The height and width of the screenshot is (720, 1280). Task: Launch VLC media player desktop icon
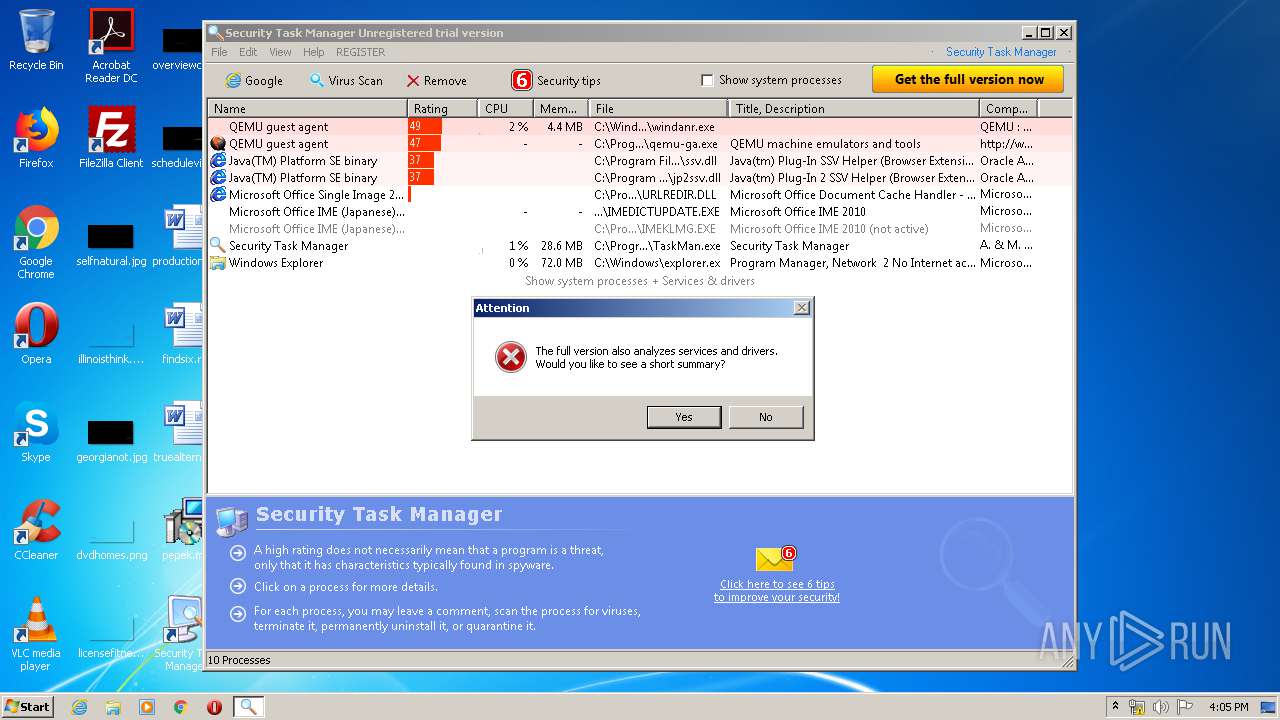[x=36, y=634]
